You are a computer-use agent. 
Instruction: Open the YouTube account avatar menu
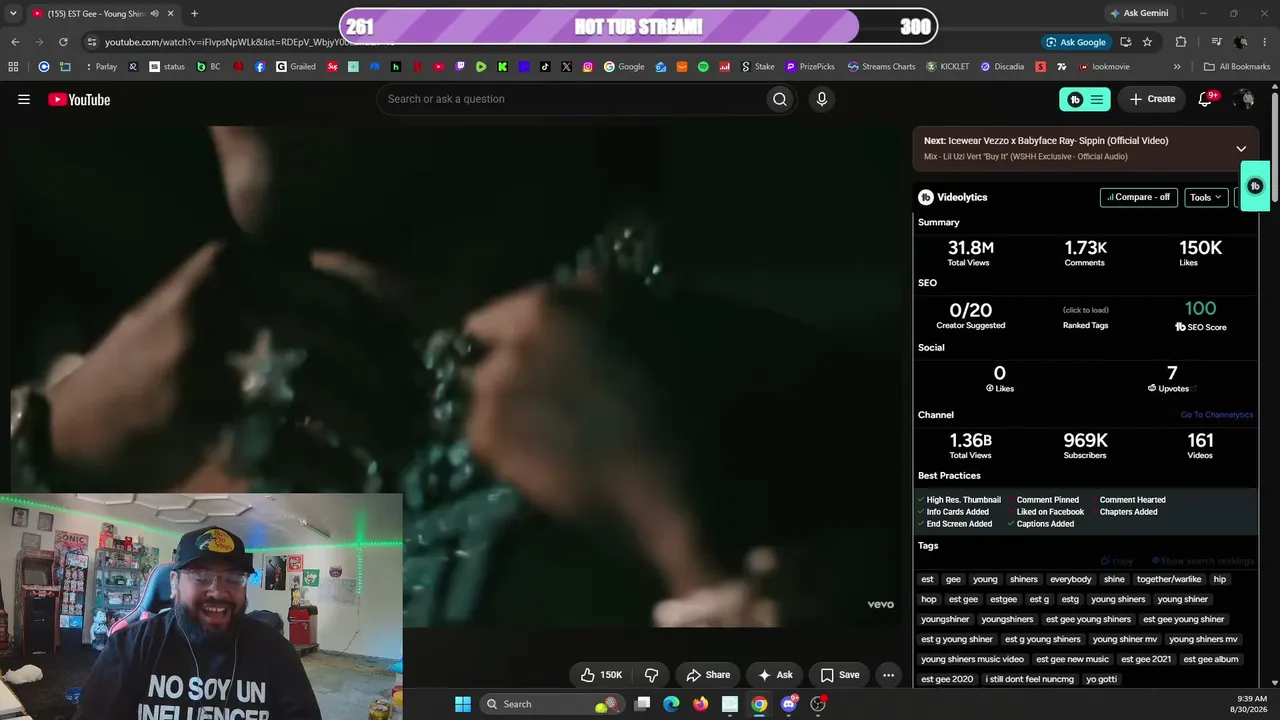(1244, 99)
